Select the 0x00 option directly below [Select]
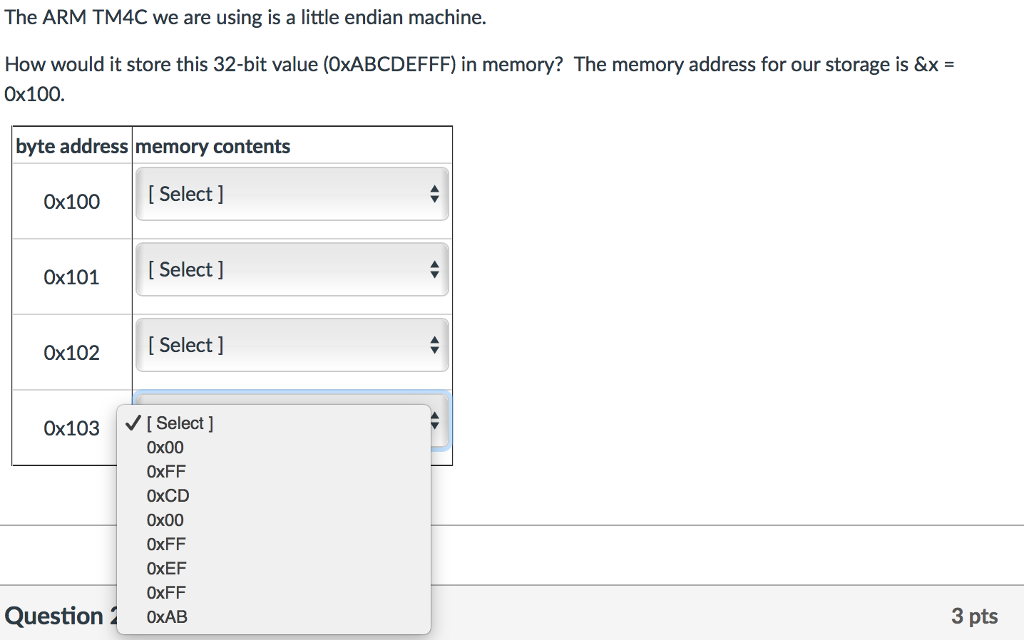Screen dimensions: 1024x640 165,448
